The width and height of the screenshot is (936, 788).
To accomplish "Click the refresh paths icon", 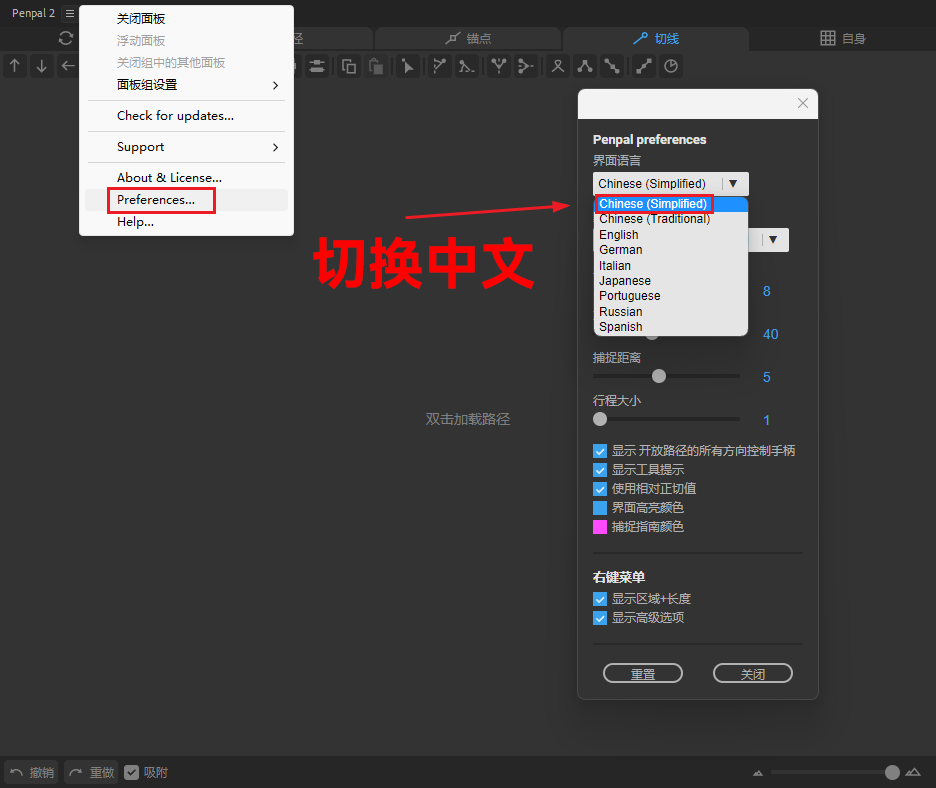I will click(66, 38).
